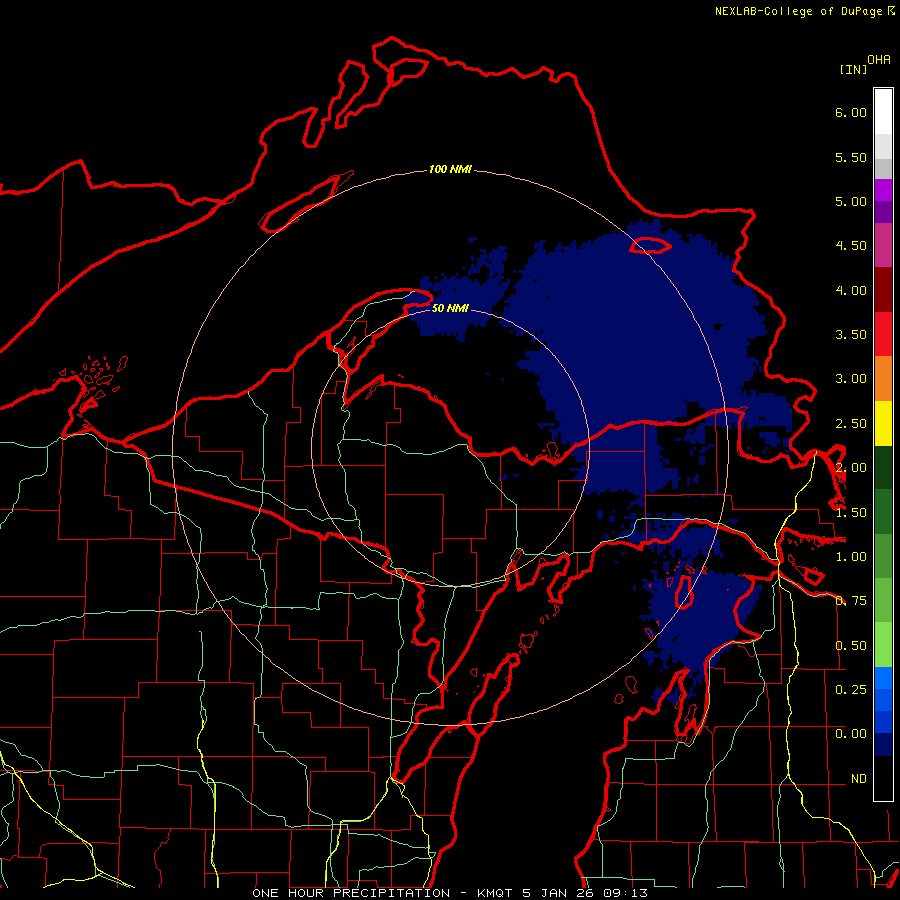Screen dimensions: 900x900
Task: Select the 5.00 legend value
Action: pos(851,201)
